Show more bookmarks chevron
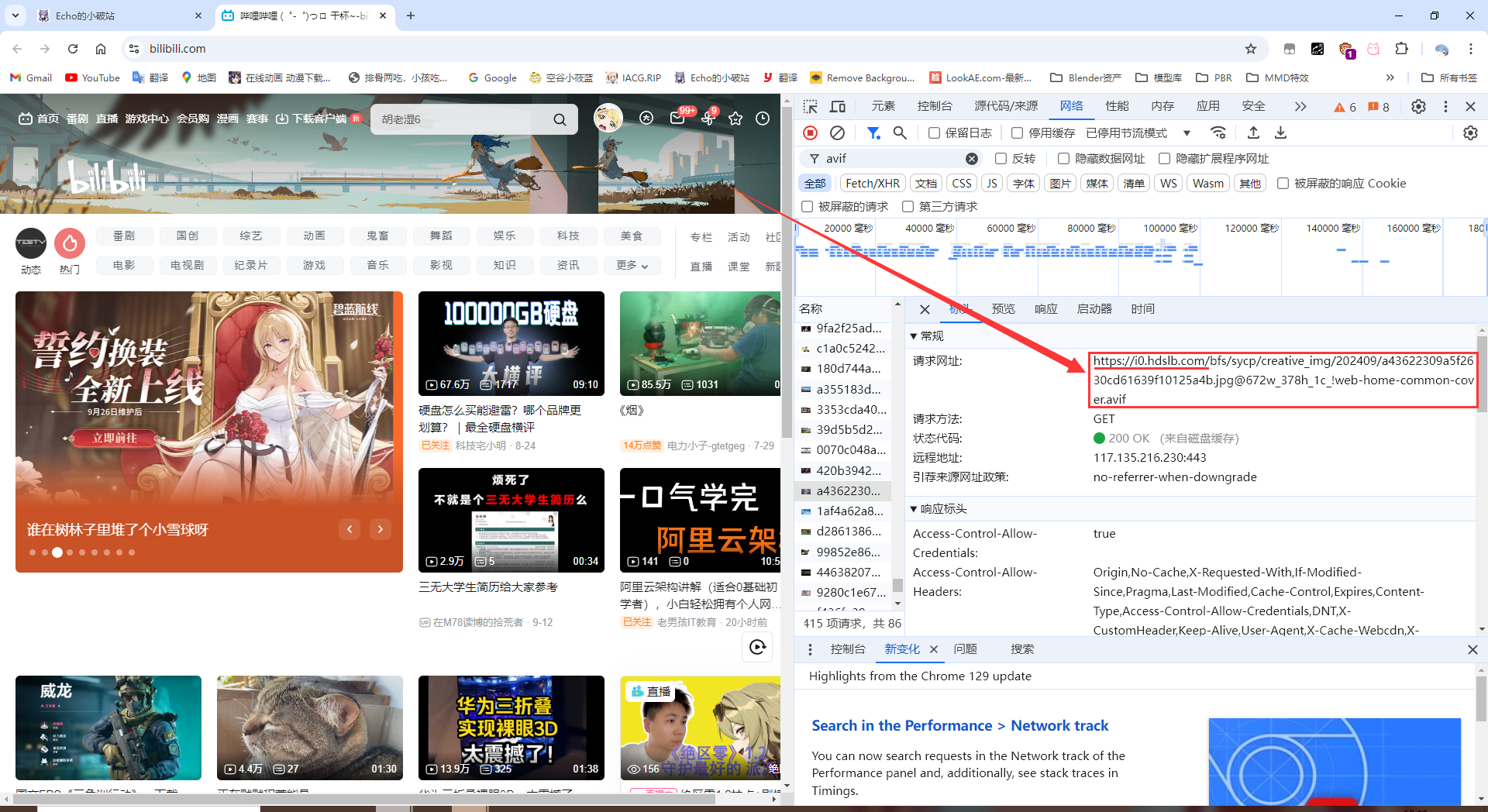 click(x=1390, y=77)
